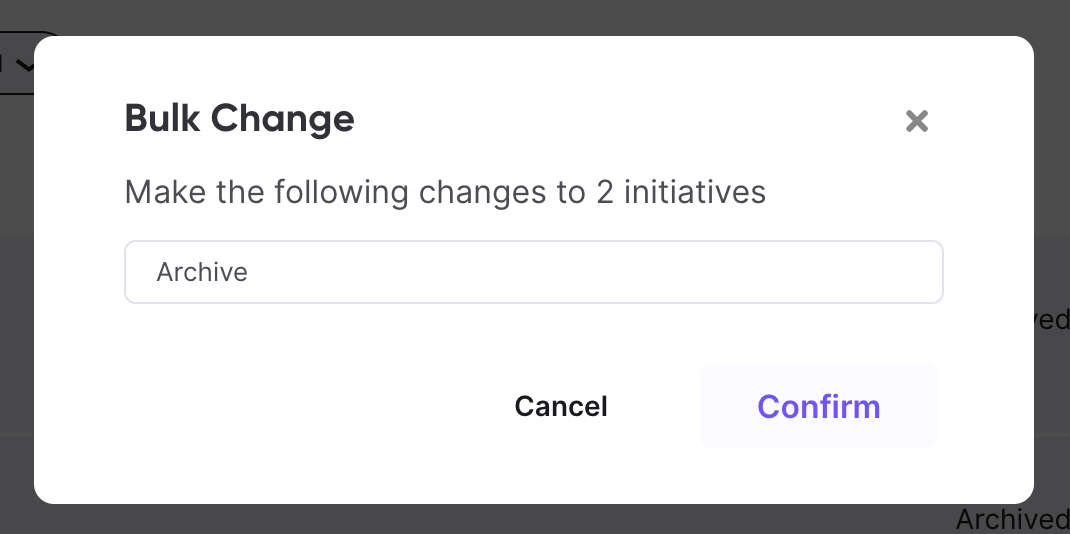The image size is (1070, 534).
Task: Click the word Archive inside the field
Action: pyautogui.click(x=202, y=272)
